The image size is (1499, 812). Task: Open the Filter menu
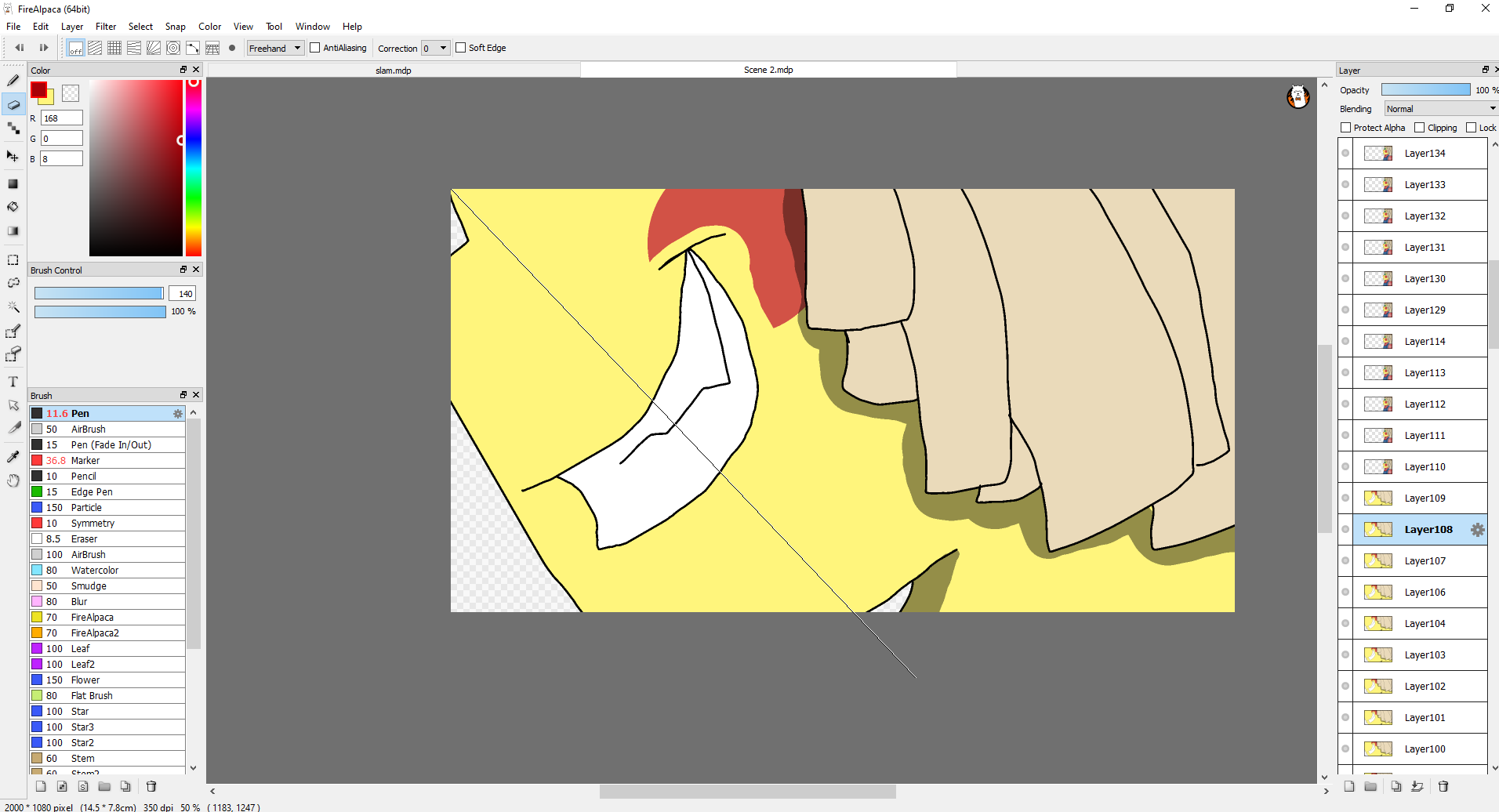pyautogui.click(x=106, y=27)
